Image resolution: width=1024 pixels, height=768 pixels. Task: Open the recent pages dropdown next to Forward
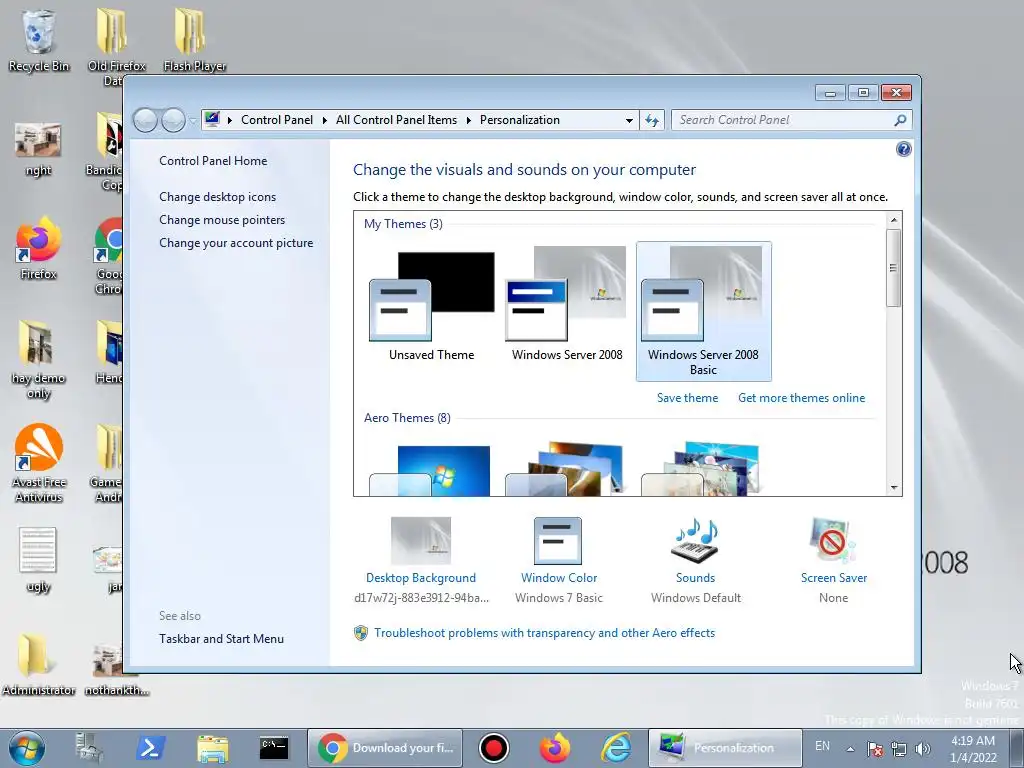[192, 120]
